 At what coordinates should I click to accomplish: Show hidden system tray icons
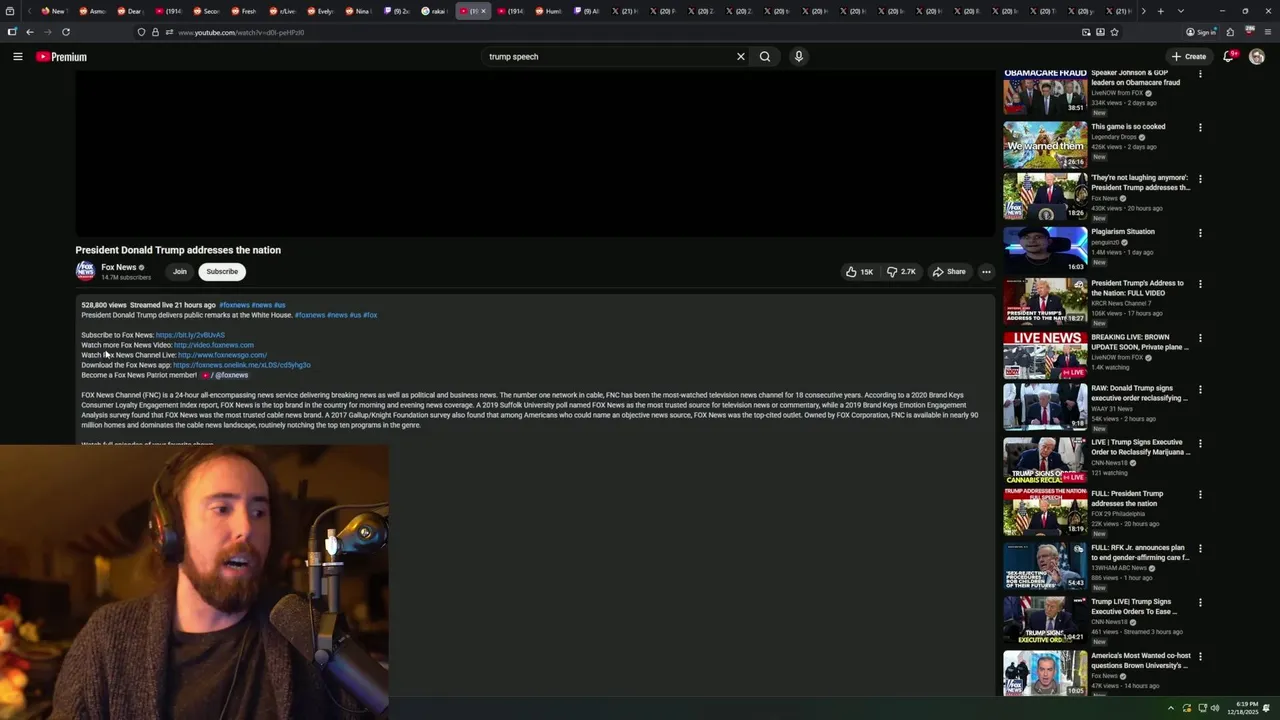point(1171,708)
